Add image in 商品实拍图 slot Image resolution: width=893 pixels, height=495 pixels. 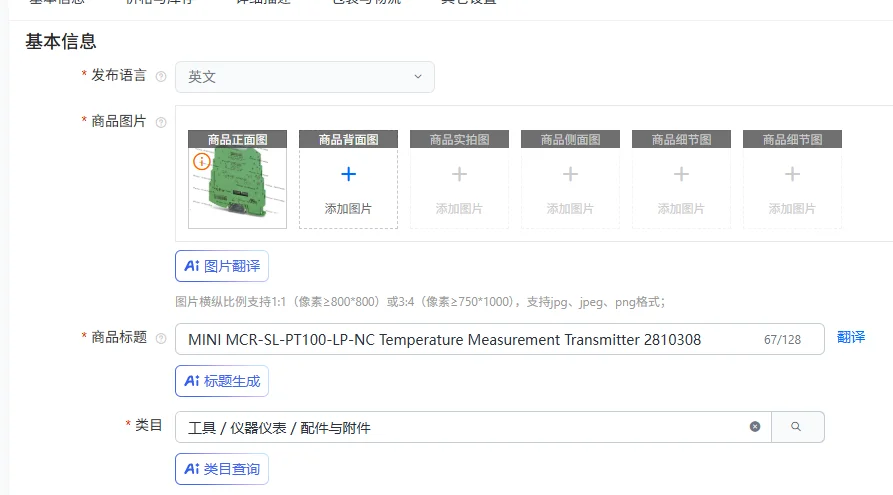click(460, 179)
